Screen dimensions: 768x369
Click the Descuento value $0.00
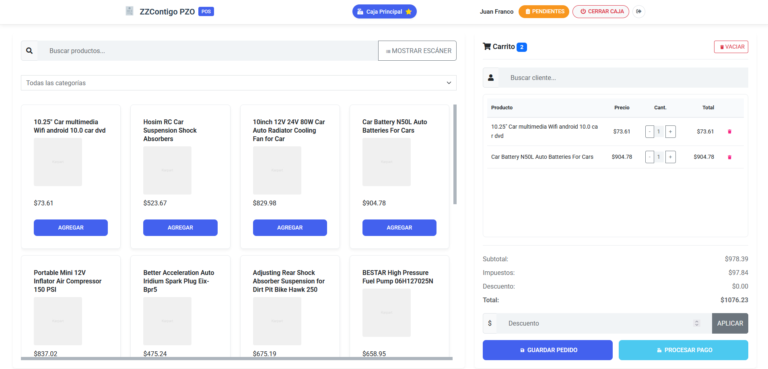click(740, 286)
